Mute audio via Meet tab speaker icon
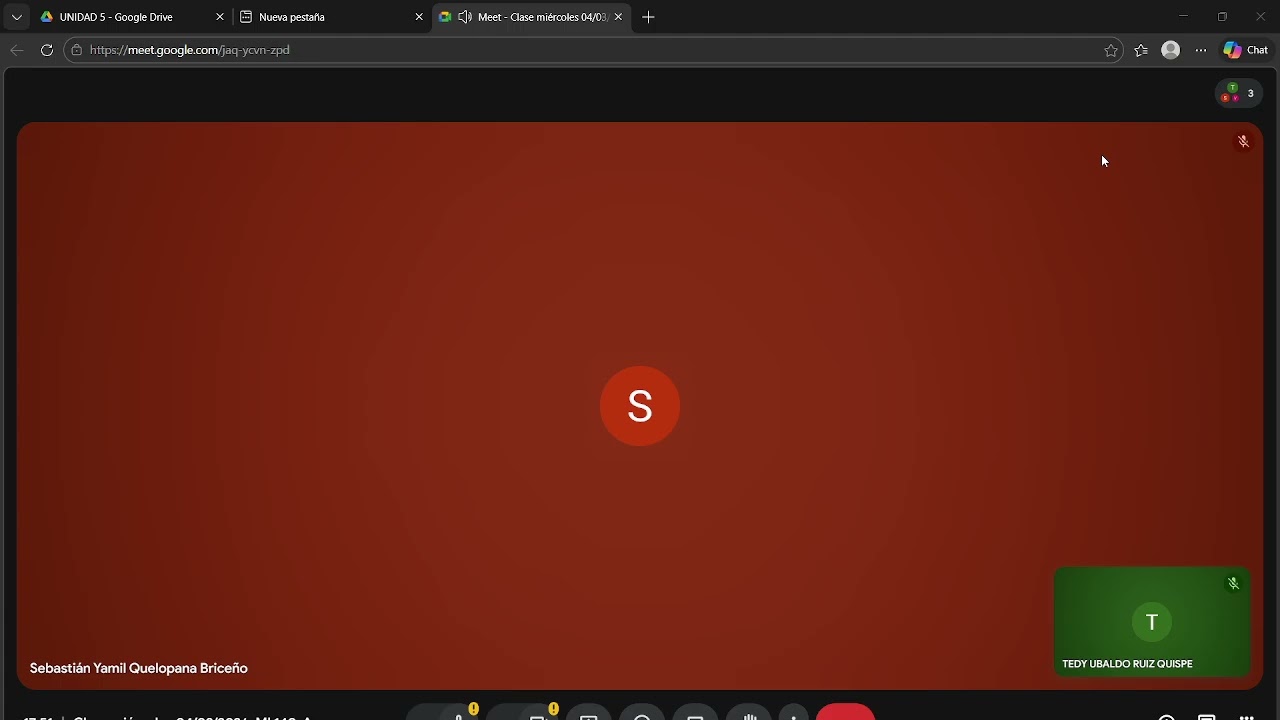The width and height of the screenshot is (1280, 720). (x=464, y=17)
